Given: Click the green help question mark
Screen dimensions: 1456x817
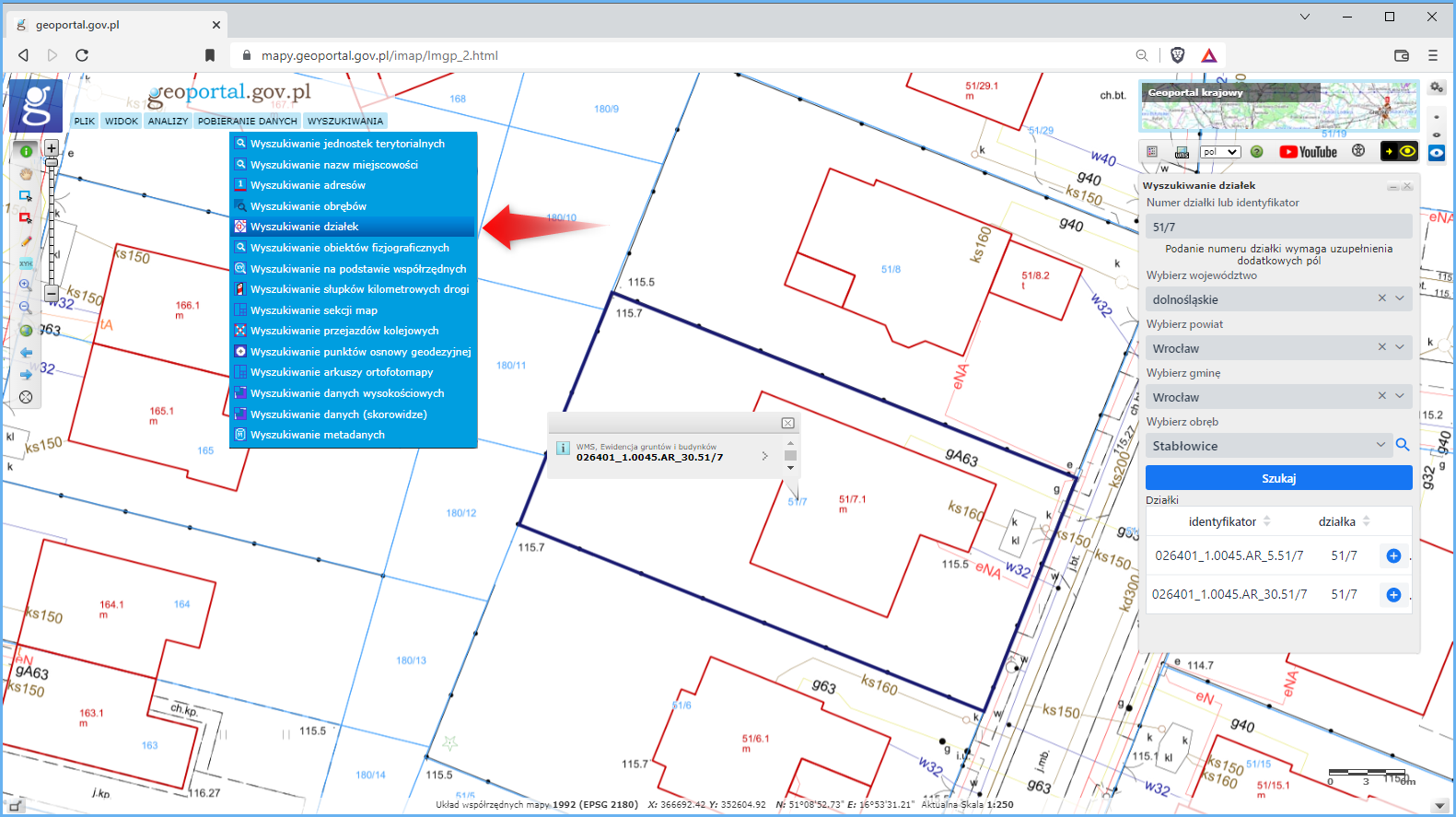Looking at the screenshot, I should coord(1257,152).
